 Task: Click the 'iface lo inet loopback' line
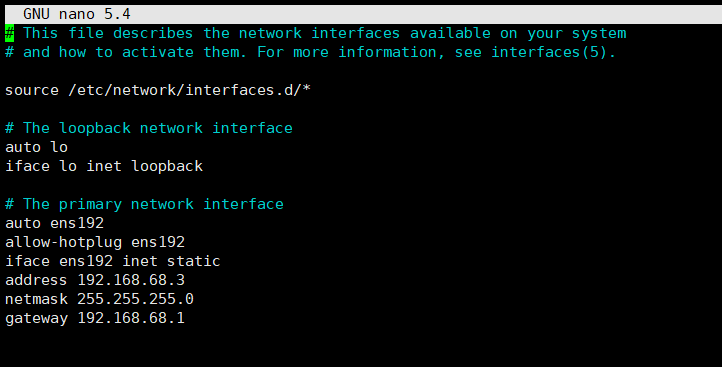(104, 166)
